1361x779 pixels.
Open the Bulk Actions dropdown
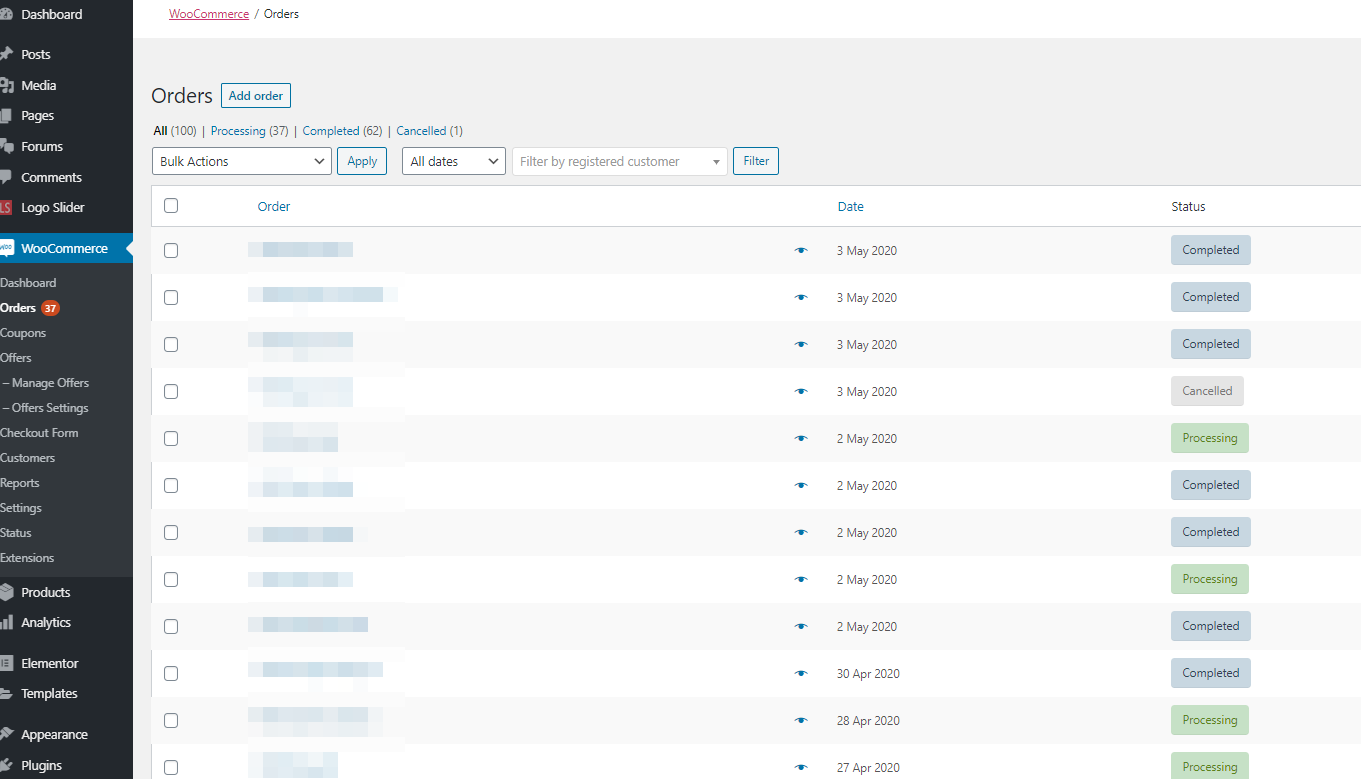pyautogui.click(x=241, y=160)
